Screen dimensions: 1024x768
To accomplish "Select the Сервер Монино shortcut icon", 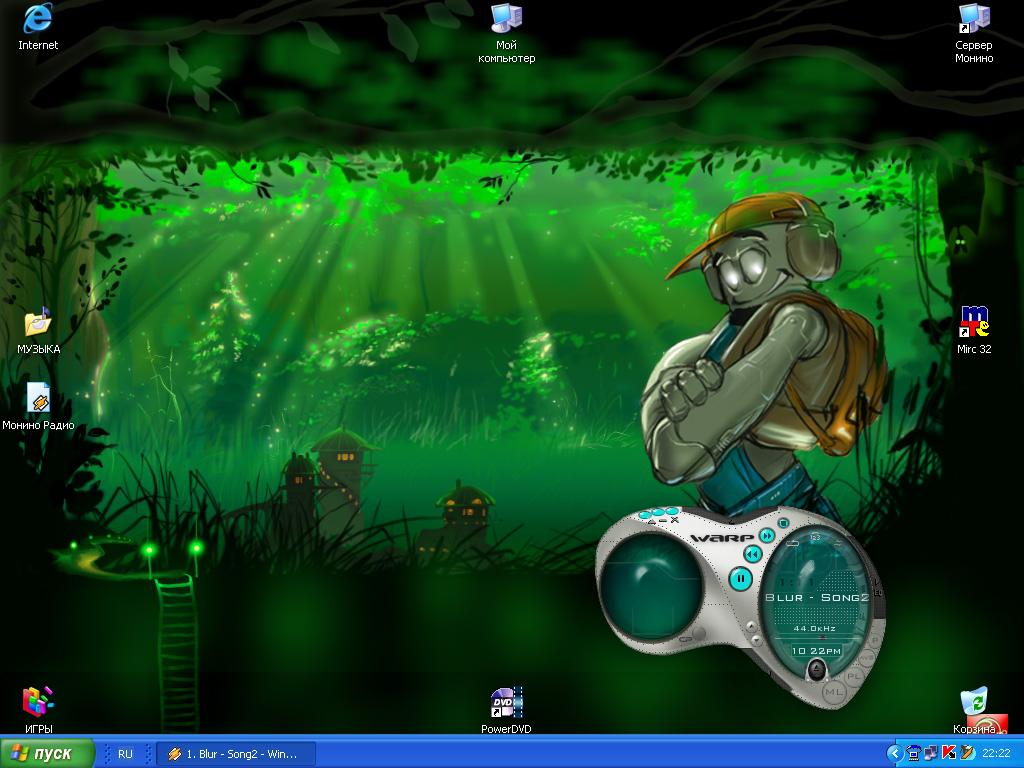I will (x=974, y=33).
